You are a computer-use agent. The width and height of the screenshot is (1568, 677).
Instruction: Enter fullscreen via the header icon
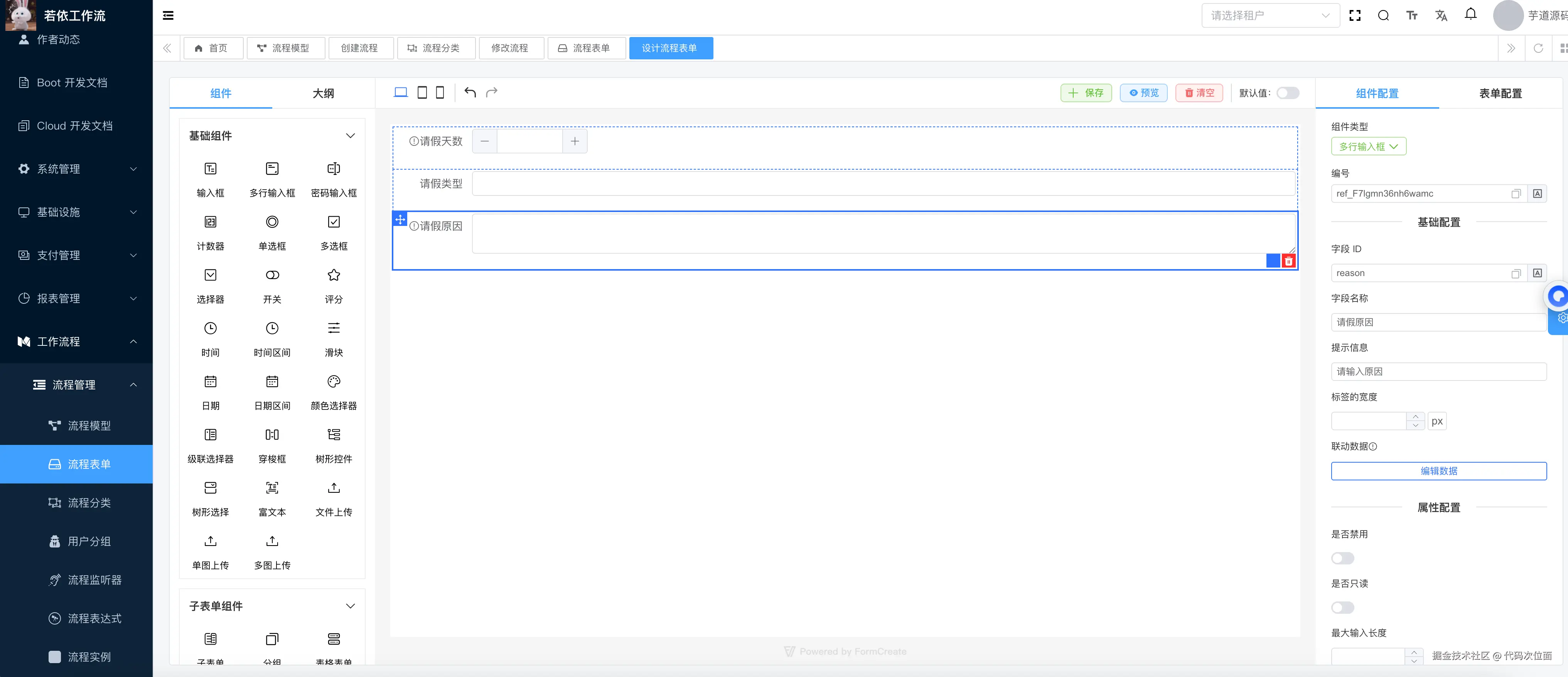tap(1355, 16)
